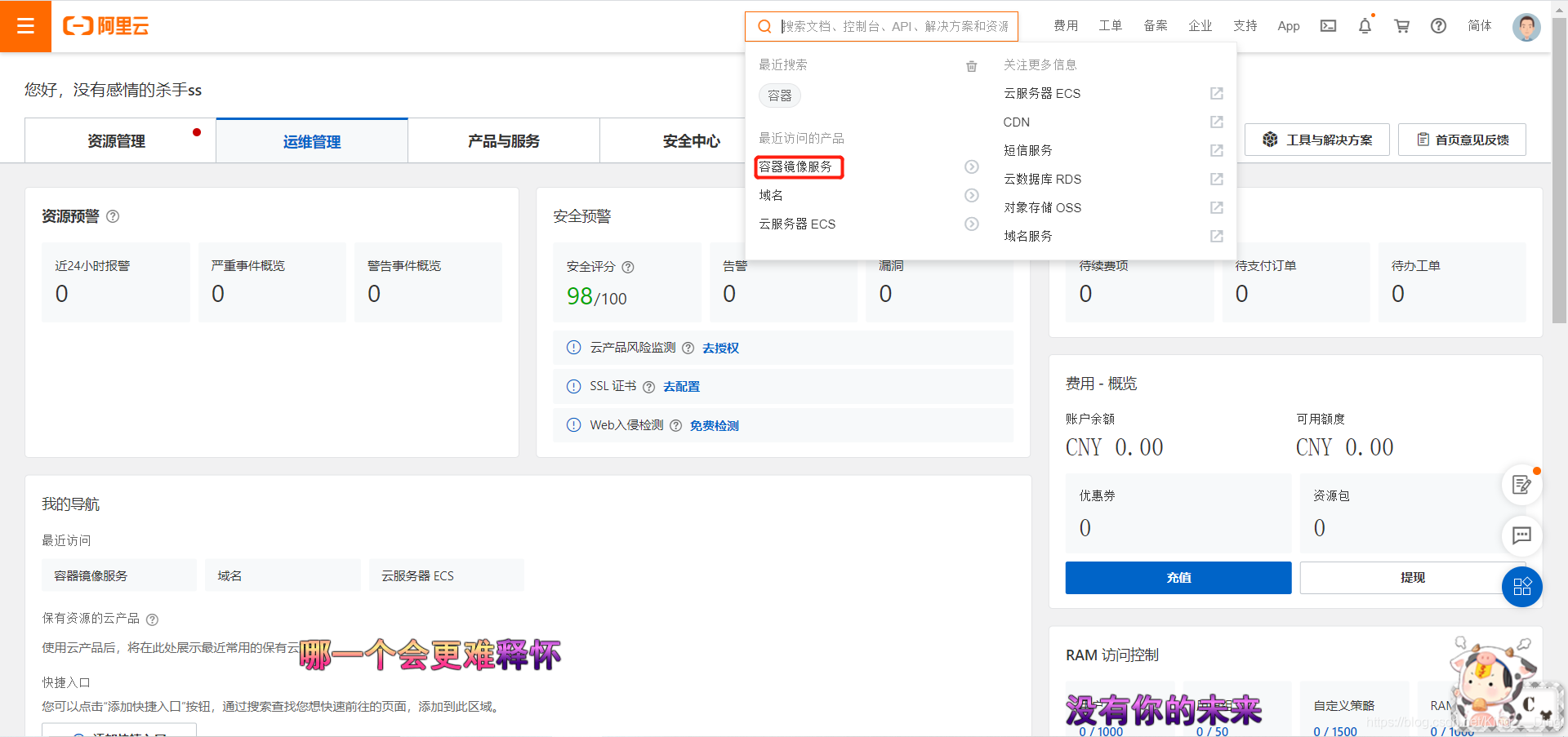Image resolution: width=1568 pixels, height=737 pixels.
Task: Open external link icon for 对象存储 OSS
Action: pos(1217,207)
